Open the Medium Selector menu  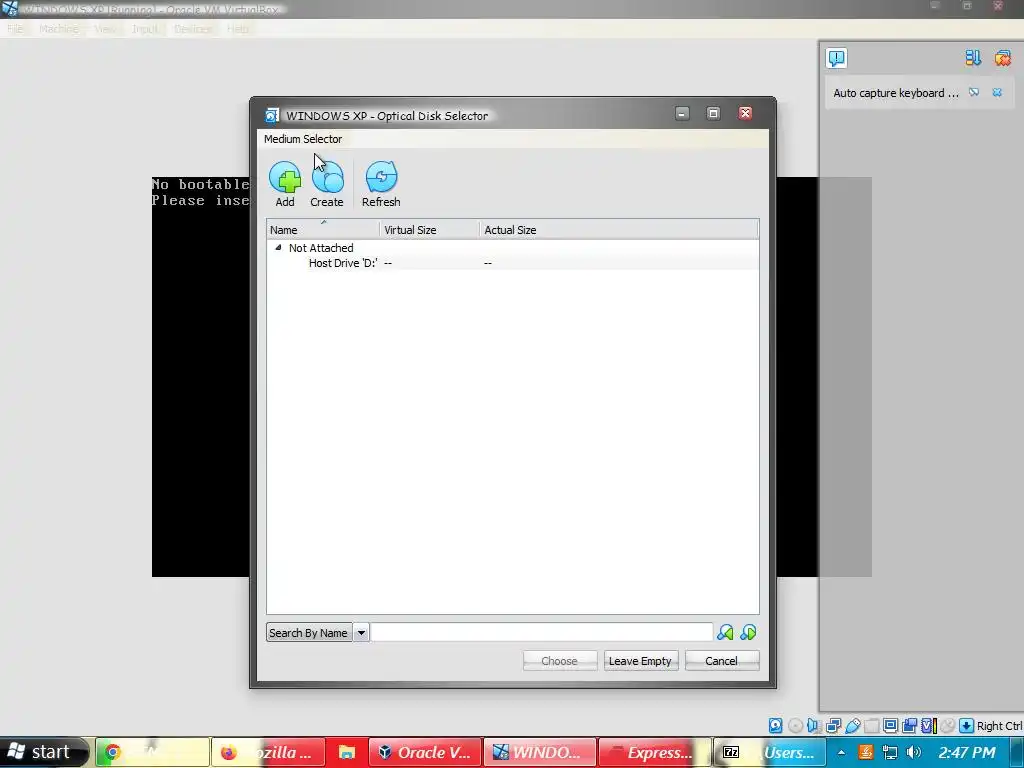(x=303, y=139)
